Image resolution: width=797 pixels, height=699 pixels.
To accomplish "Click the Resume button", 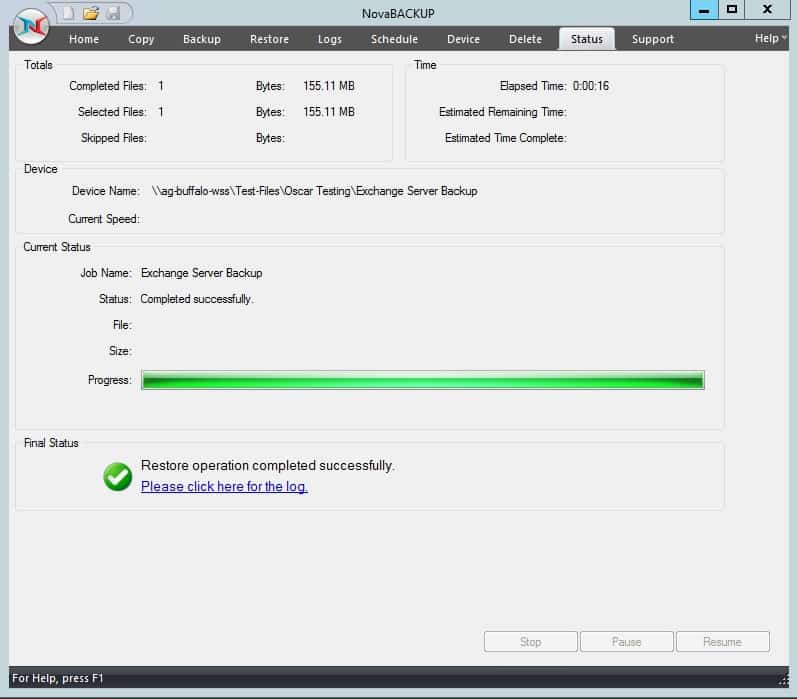I will tap(722, 642).
